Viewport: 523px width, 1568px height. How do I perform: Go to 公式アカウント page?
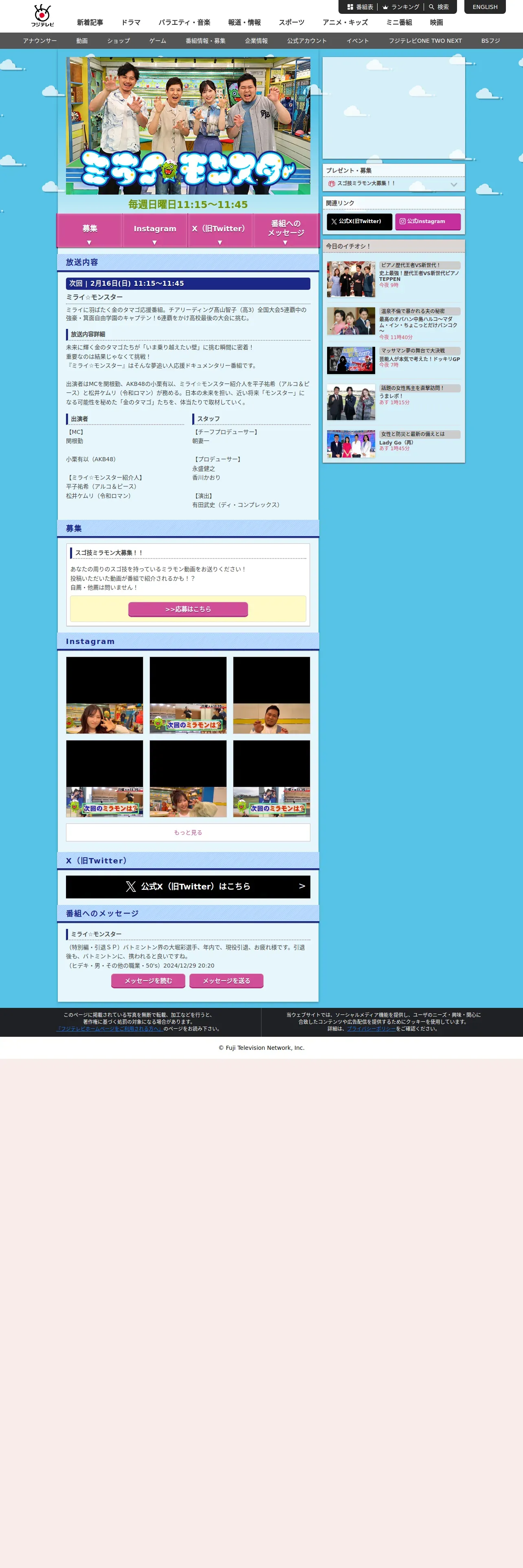click(307, 41)
